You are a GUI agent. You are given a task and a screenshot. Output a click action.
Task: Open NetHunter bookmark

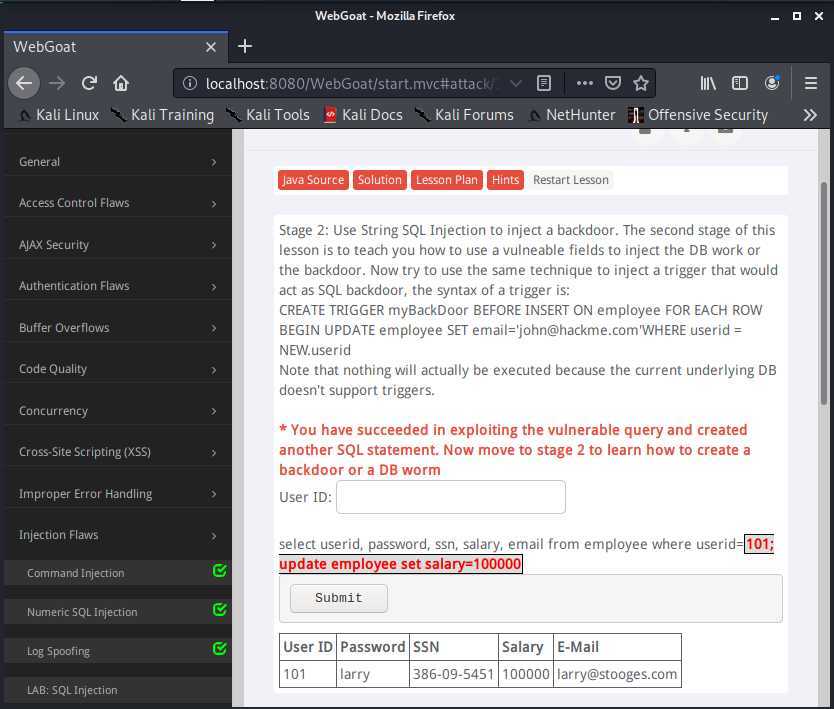pos(572,115)
